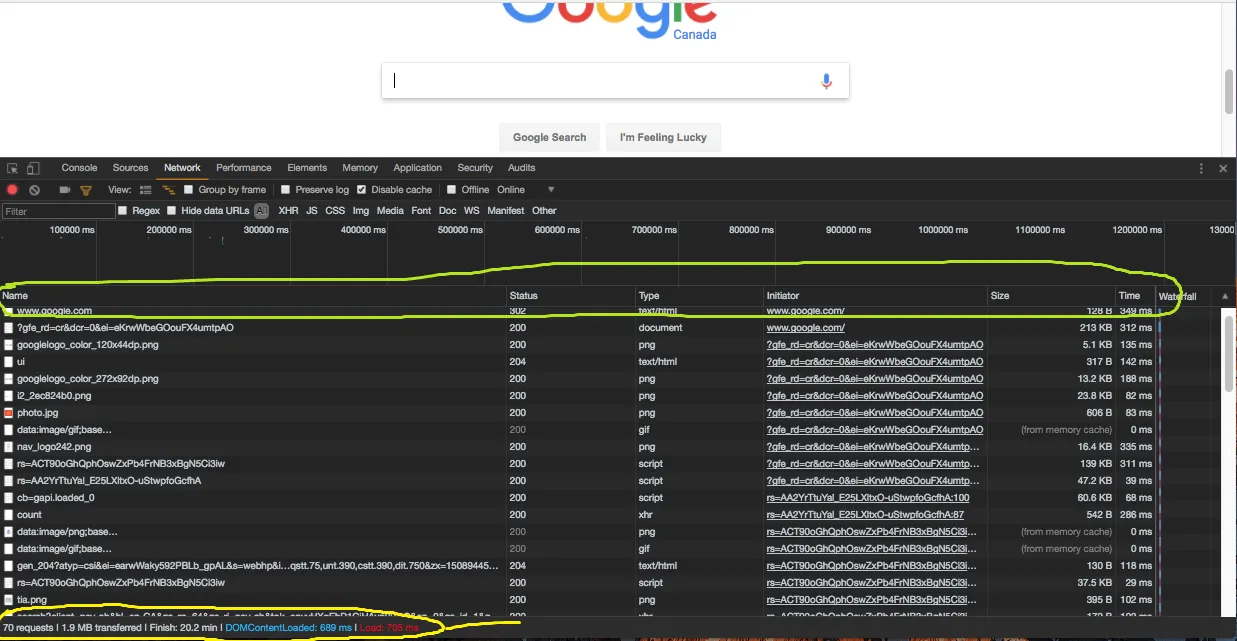Open initiator rs=AA2YrTtuYaI...:100 link
This screenshot has height=641, width=1237.
point(868,498)
